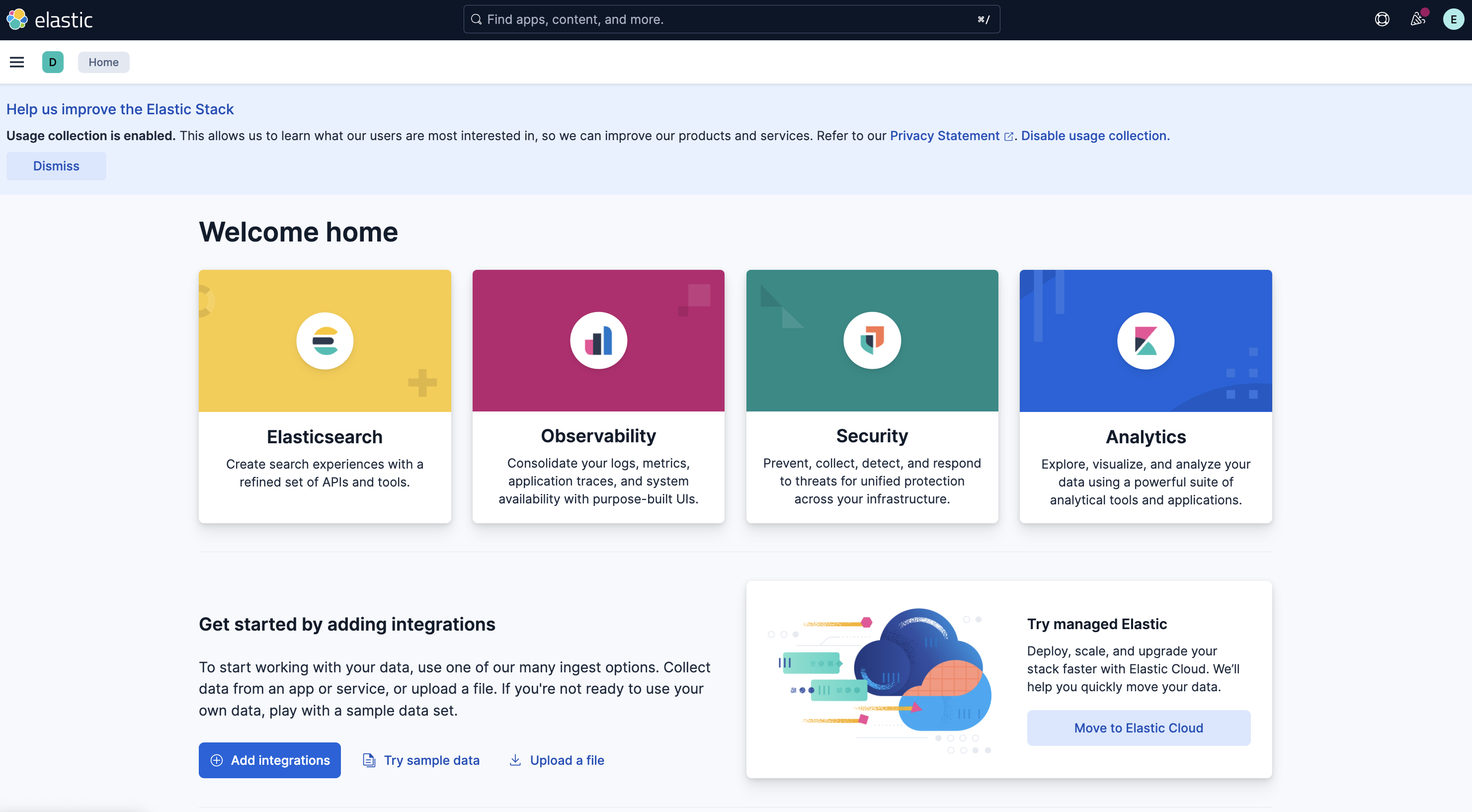Click the Security card description text
The width and height of the screenshot is (1472, 812).
(x=872, y=481)
